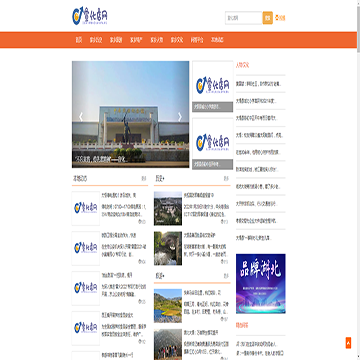Open the fourth logo thumbnail in the left article list
Viewport: 360px width, 360px height.
[x=86, y=328]
